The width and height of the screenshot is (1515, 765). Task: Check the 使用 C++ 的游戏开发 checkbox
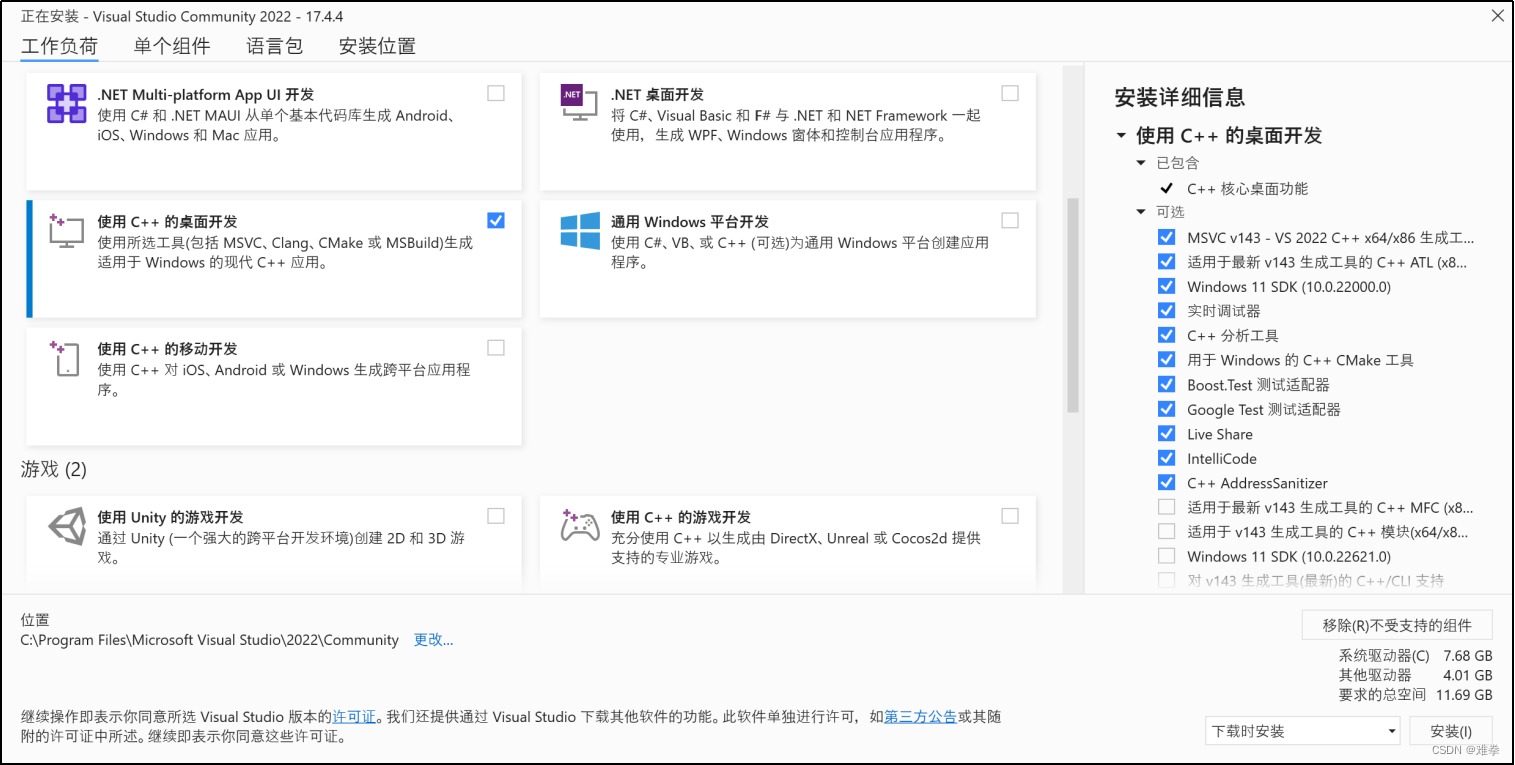[1010, 515]
